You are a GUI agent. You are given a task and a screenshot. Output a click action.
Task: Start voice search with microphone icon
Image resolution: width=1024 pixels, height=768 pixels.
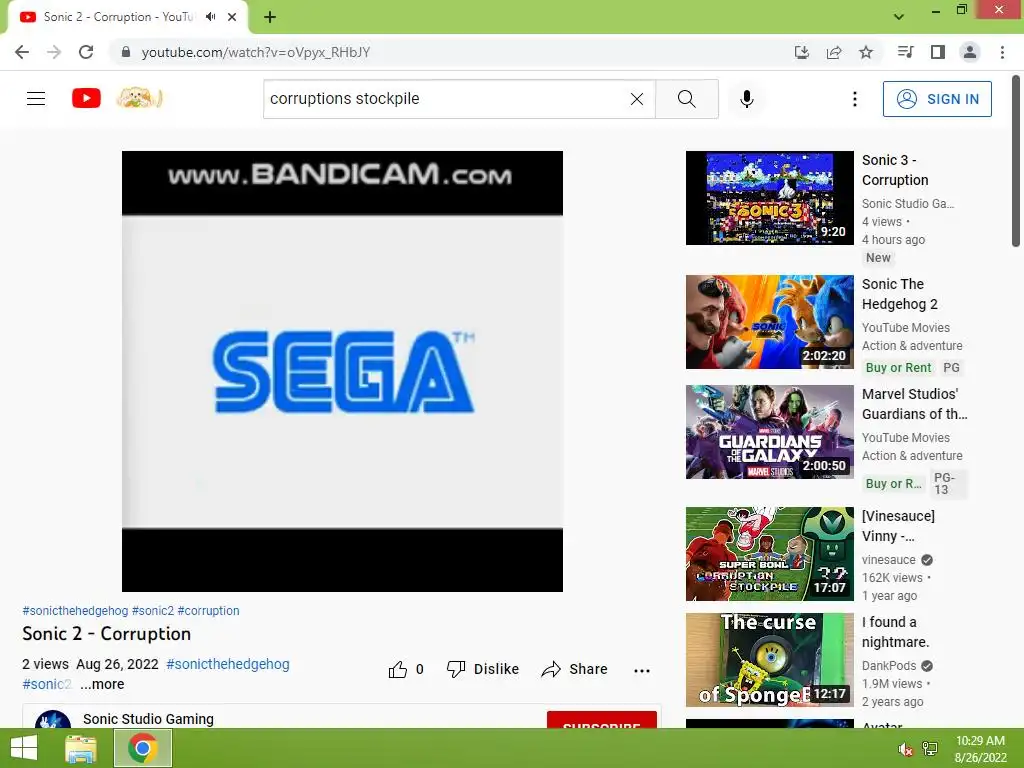point(747,99)
